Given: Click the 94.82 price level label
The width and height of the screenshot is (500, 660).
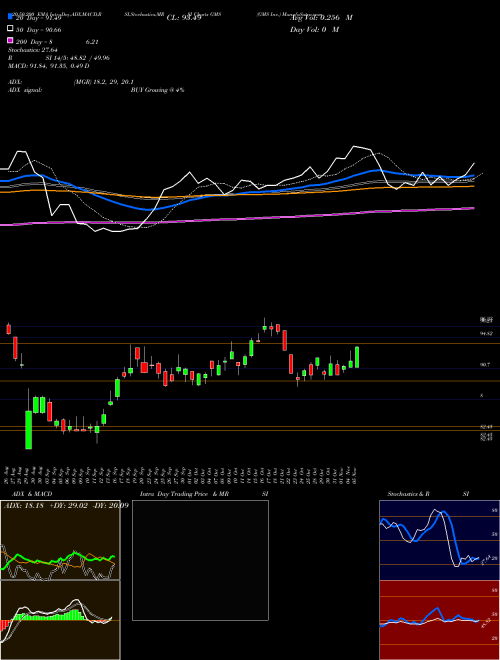Looking at the screenshot, I should click(487, 333).
